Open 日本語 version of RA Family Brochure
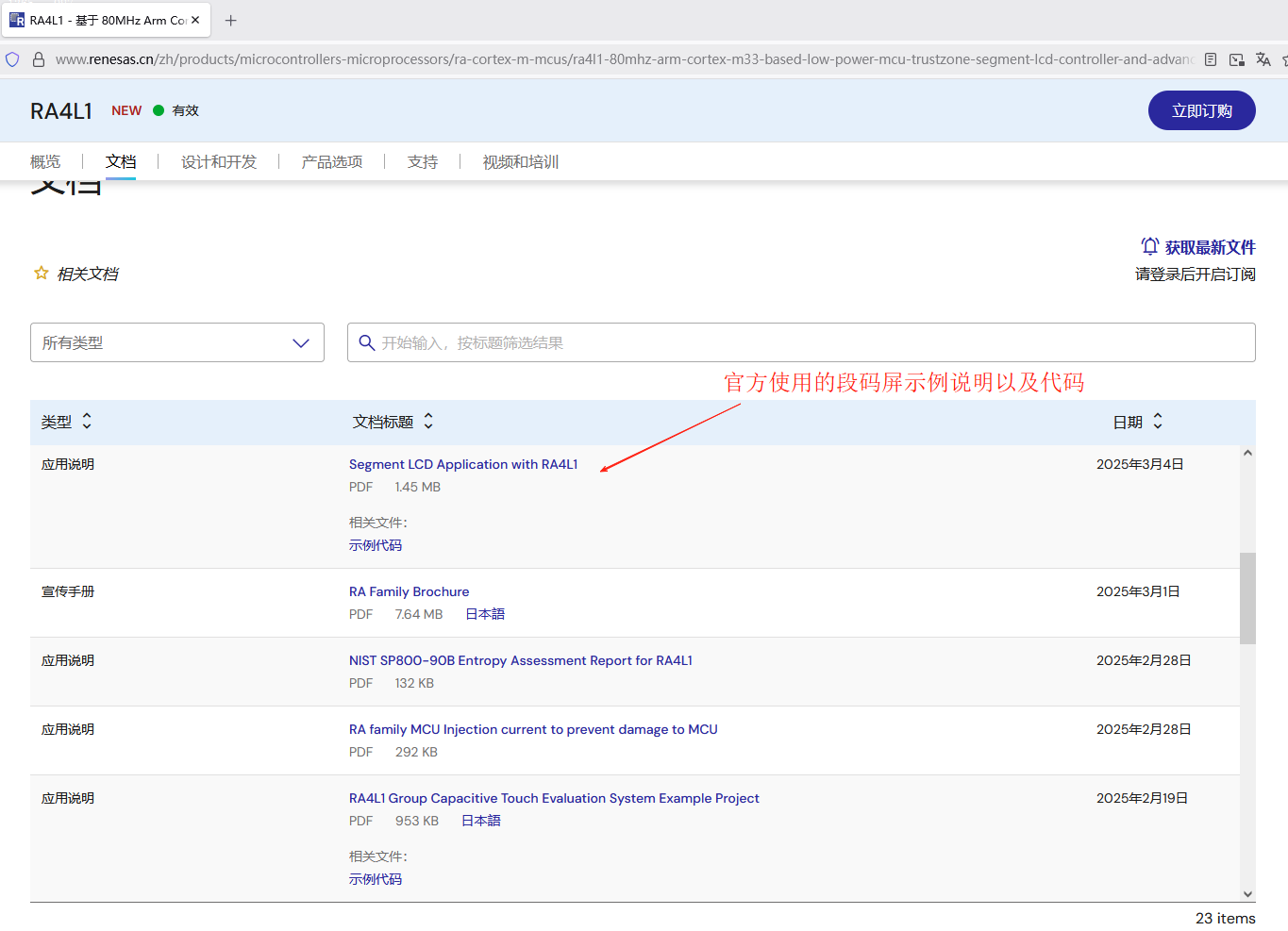Screen dimensions: 1288x931 (485, 614)
